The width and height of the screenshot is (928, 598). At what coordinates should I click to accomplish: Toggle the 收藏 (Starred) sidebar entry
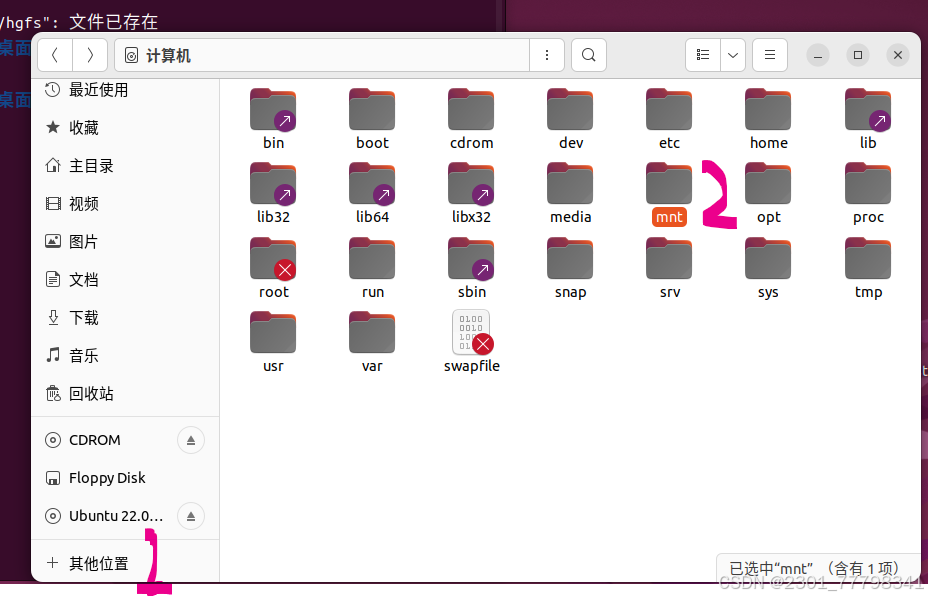(x=83, y=127)
